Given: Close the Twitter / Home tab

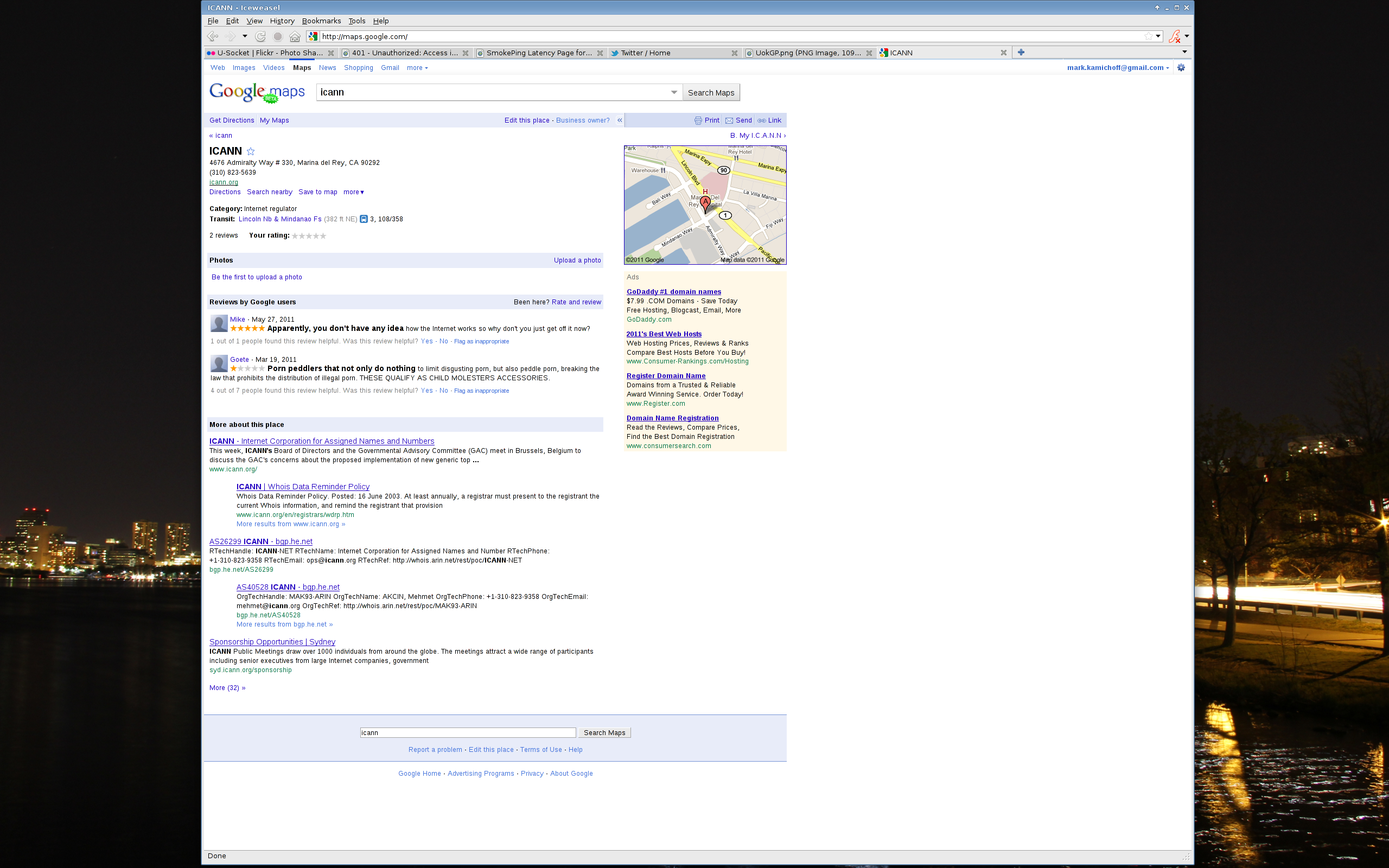Looking at the screenshot, I should 735,53.
